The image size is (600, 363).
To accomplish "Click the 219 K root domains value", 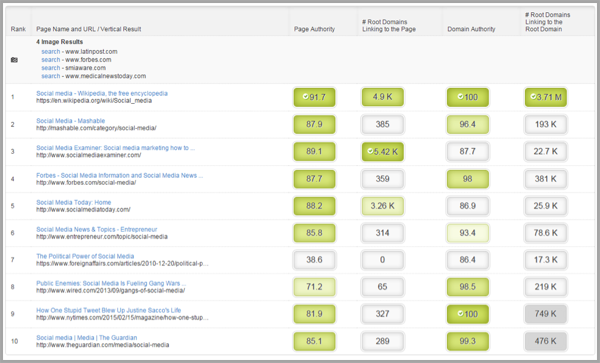I will 546,287.
